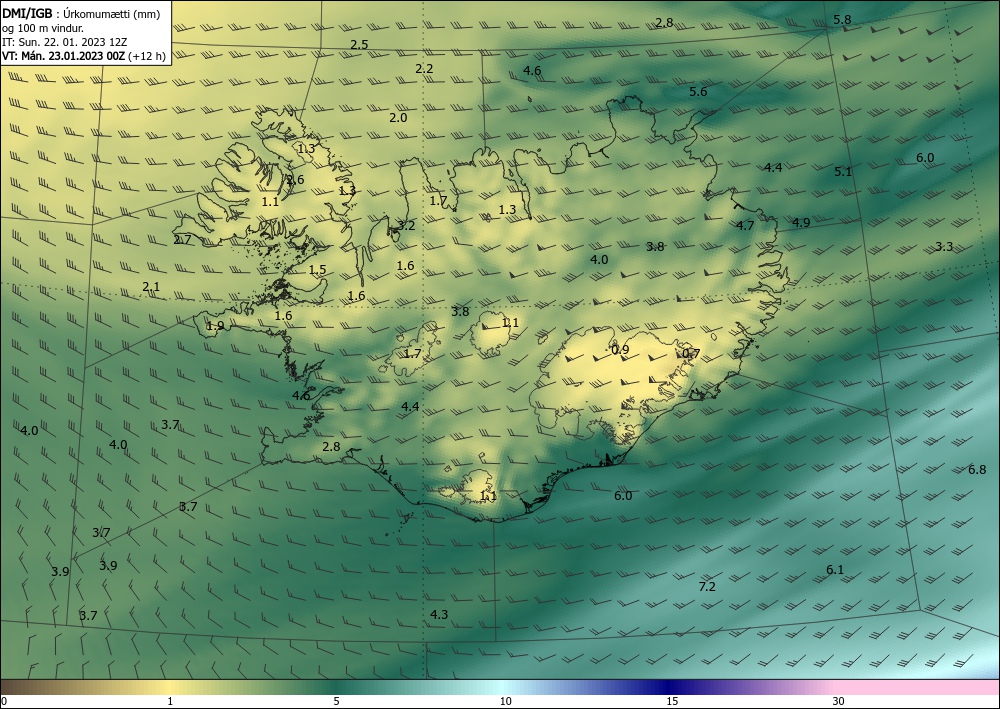Click the '3.3' map value

coord(944,247)
